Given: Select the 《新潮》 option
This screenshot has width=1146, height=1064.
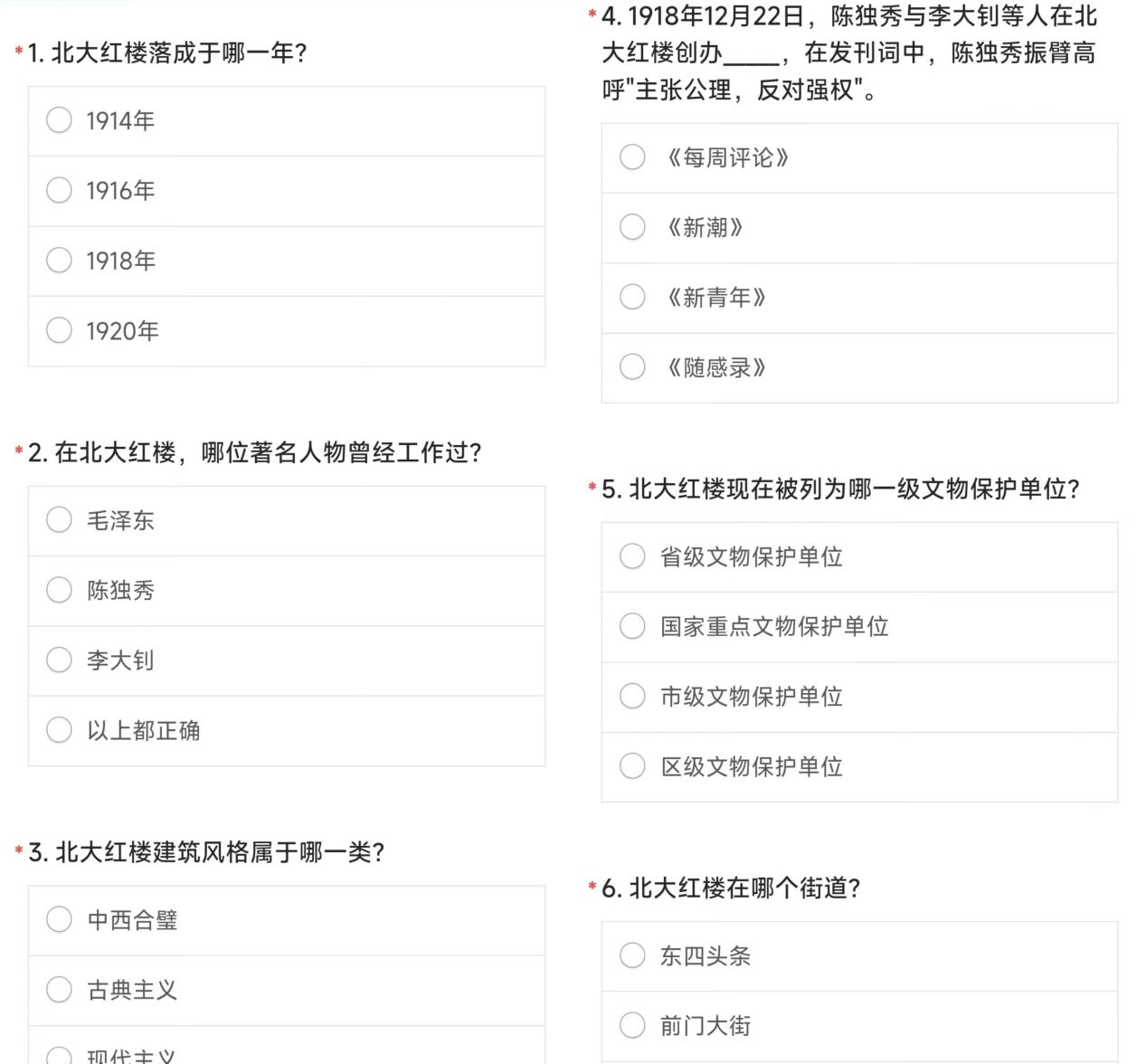Looking at the screenshot, I should point(632,227).
